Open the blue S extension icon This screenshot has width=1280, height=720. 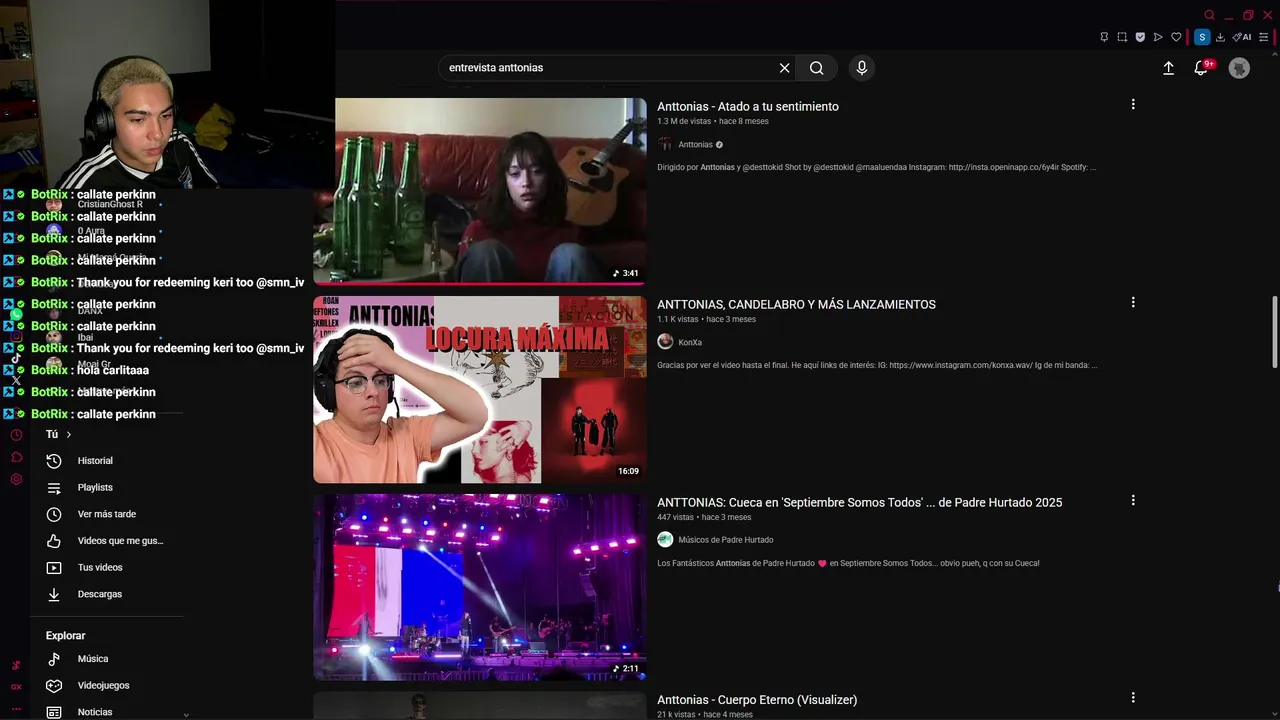[x=1202, y=37]
